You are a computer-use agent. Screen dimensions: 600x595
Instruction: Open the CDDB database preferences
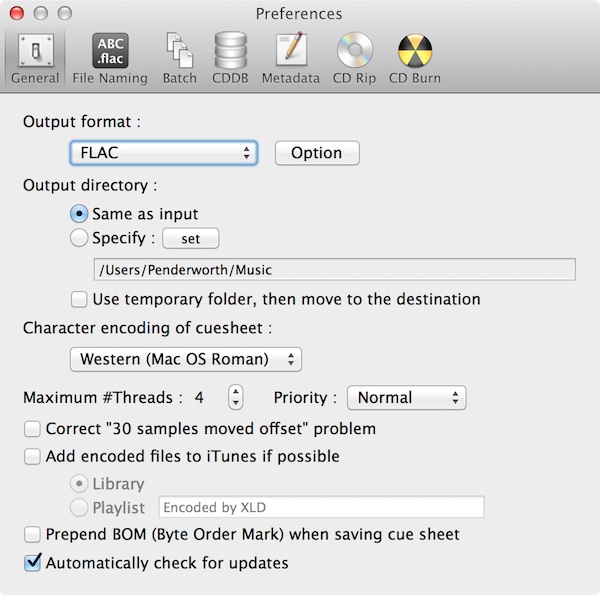click(x=230, y=59)
